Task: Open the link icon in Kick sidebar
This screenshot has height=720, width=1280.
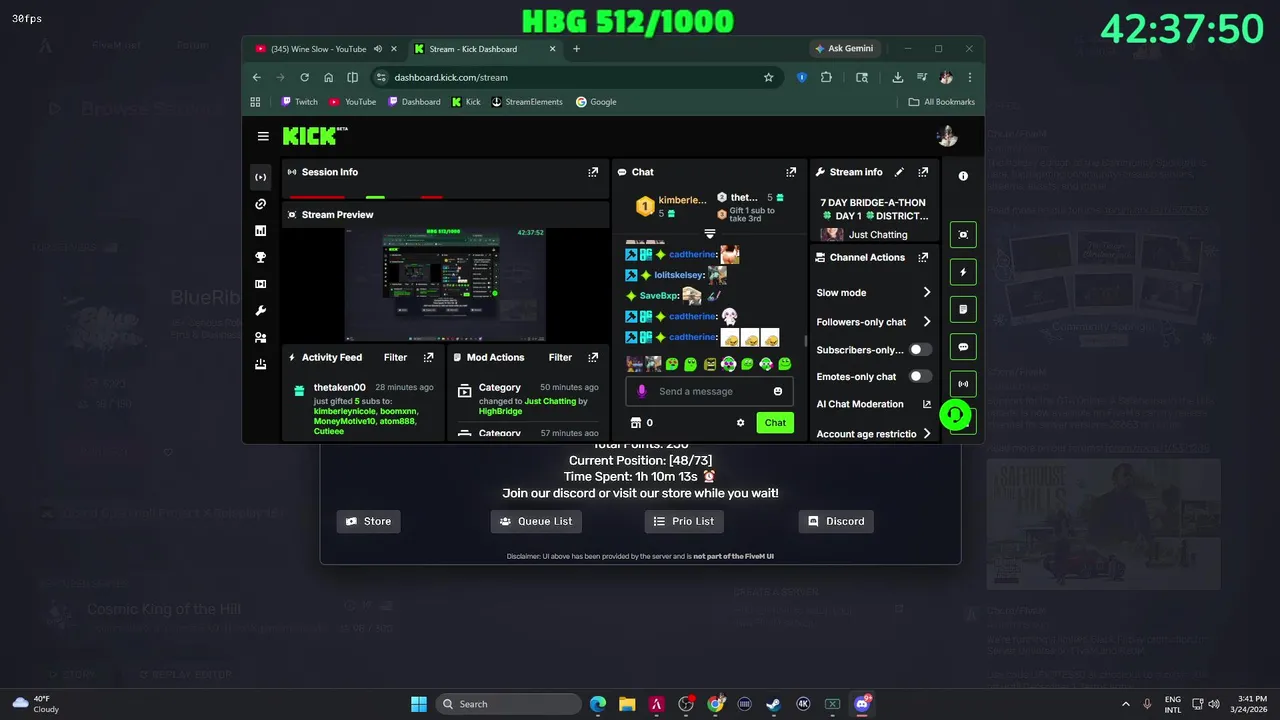Action: coord(261,204)
